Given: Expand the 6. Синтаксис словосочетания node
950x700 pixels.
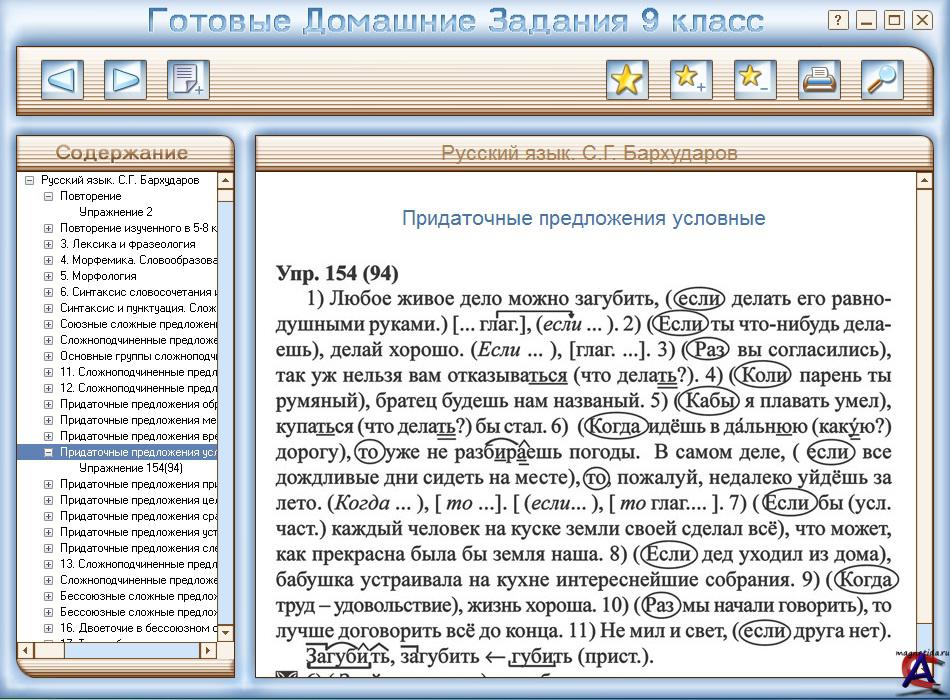Looking at the screenshot, I should point(48,292).
